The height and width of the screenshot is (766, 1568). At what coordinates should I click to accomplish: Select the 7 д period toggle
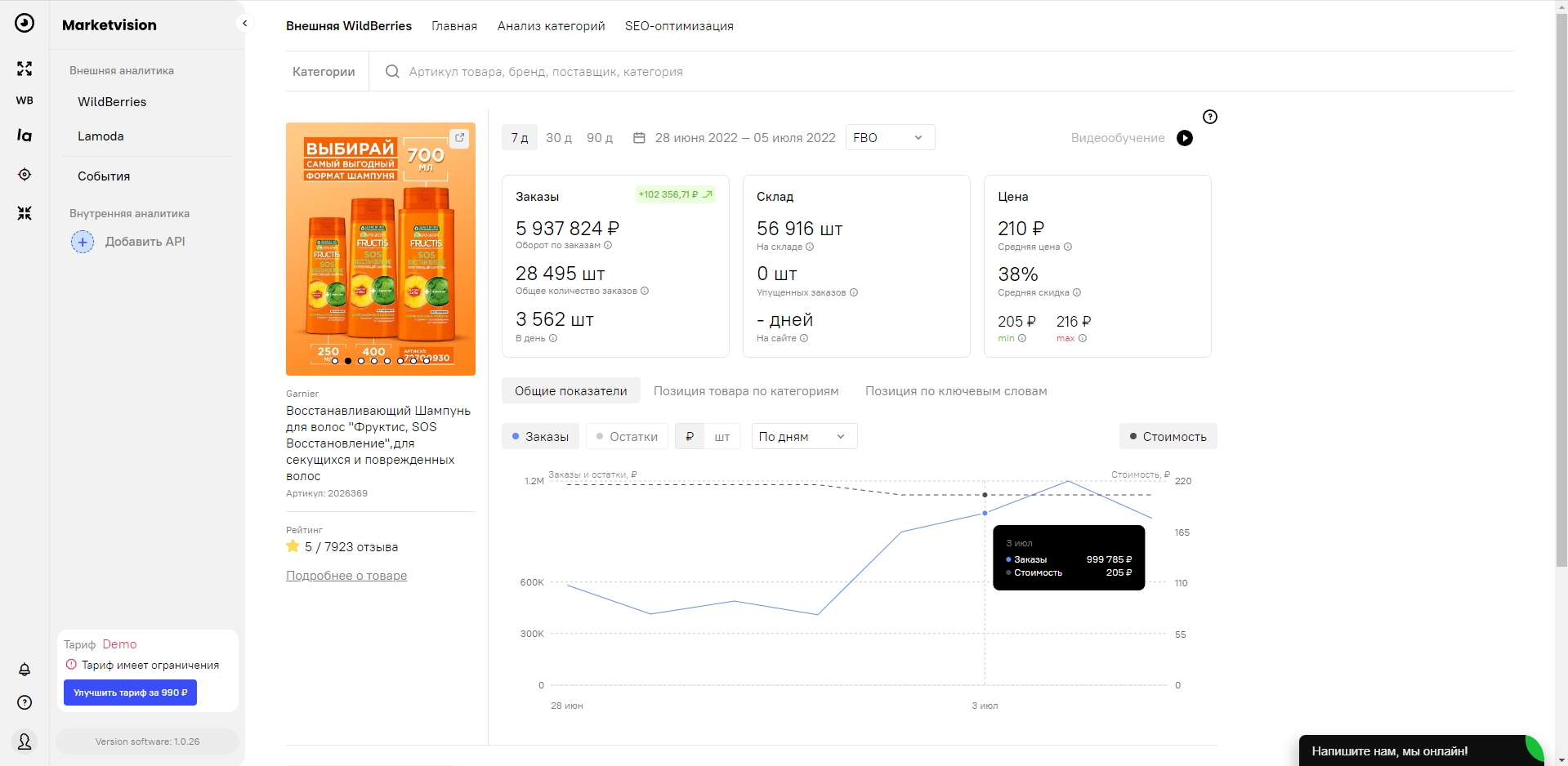point(520,138)
